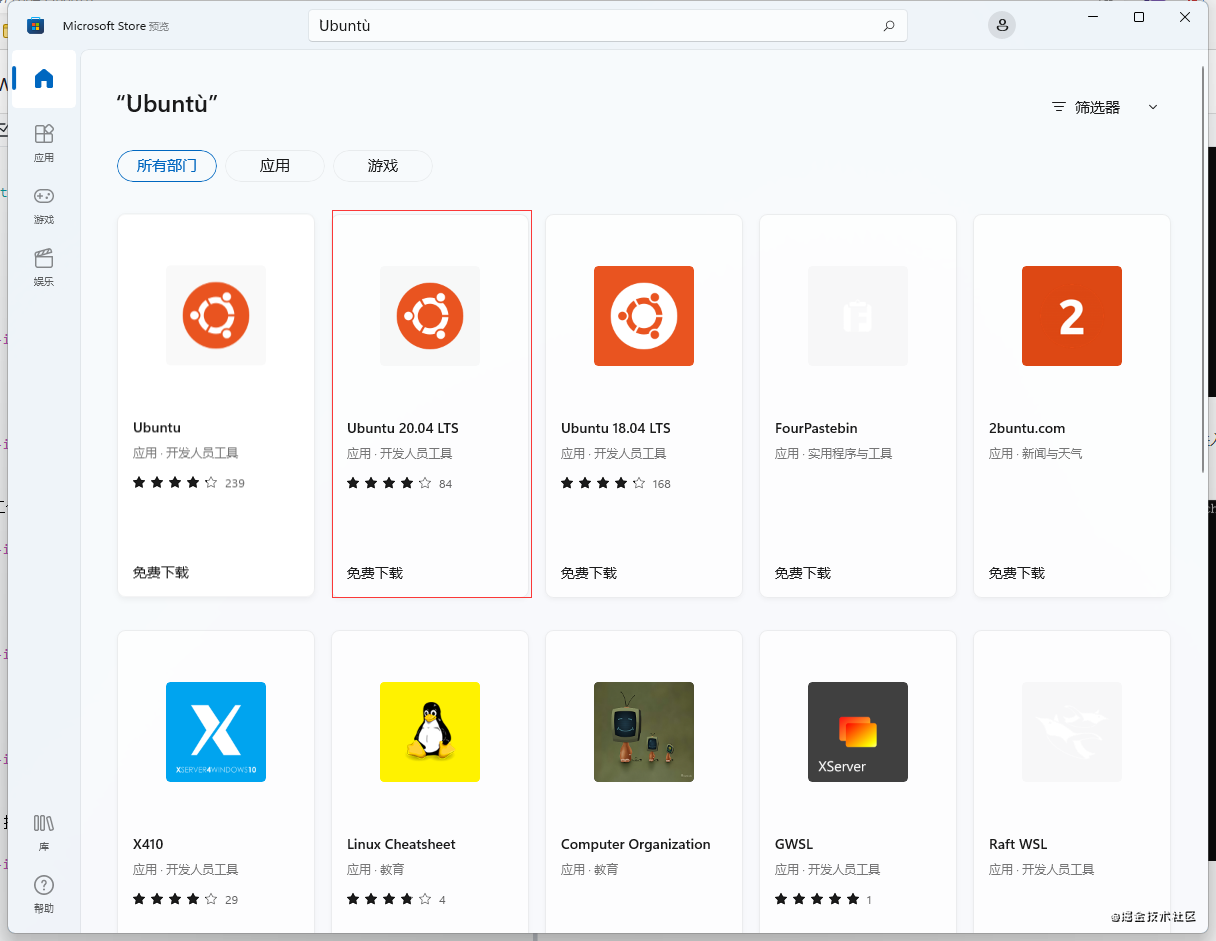Click the Raft WSL app icon

coord(1072,732)
